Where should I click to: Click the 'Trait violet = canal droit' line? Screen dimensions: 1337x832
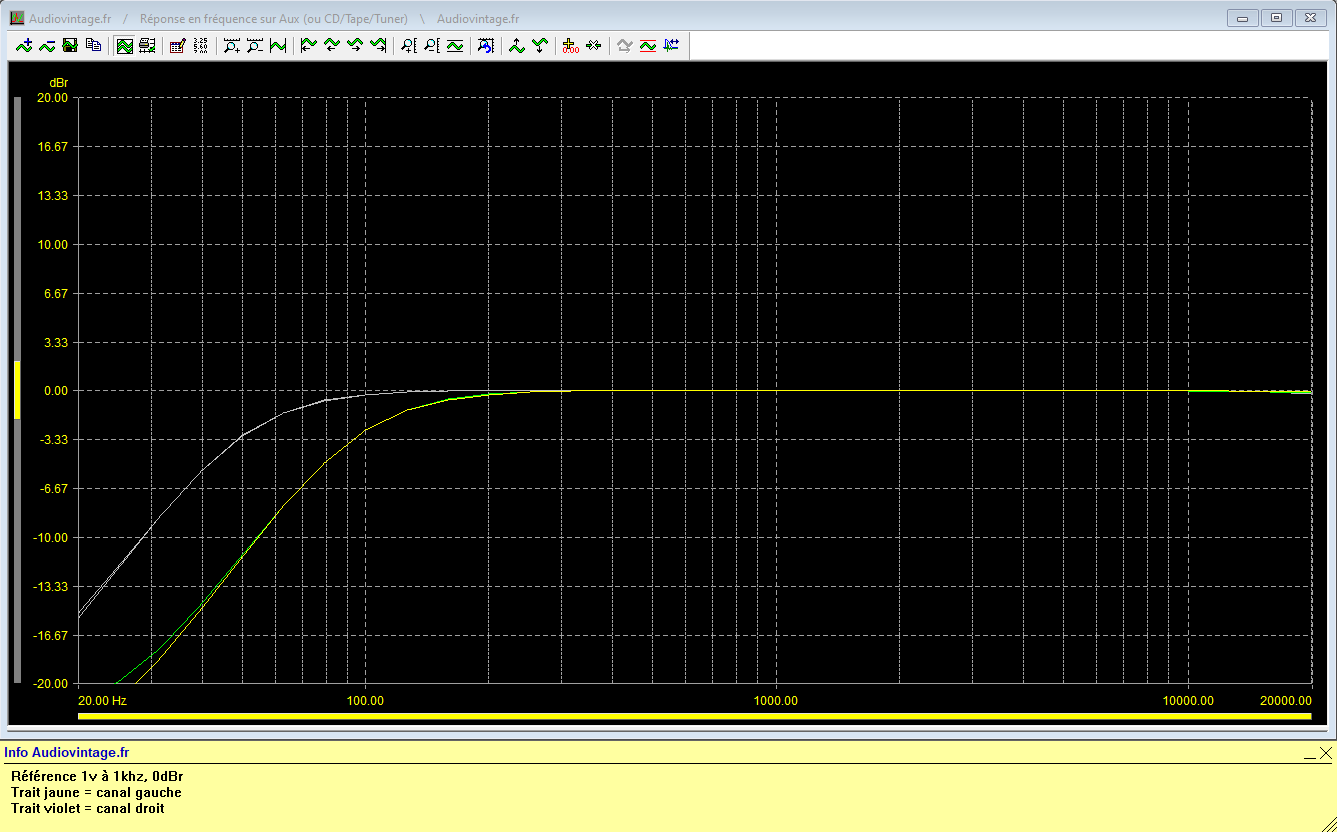pos(88,808)
